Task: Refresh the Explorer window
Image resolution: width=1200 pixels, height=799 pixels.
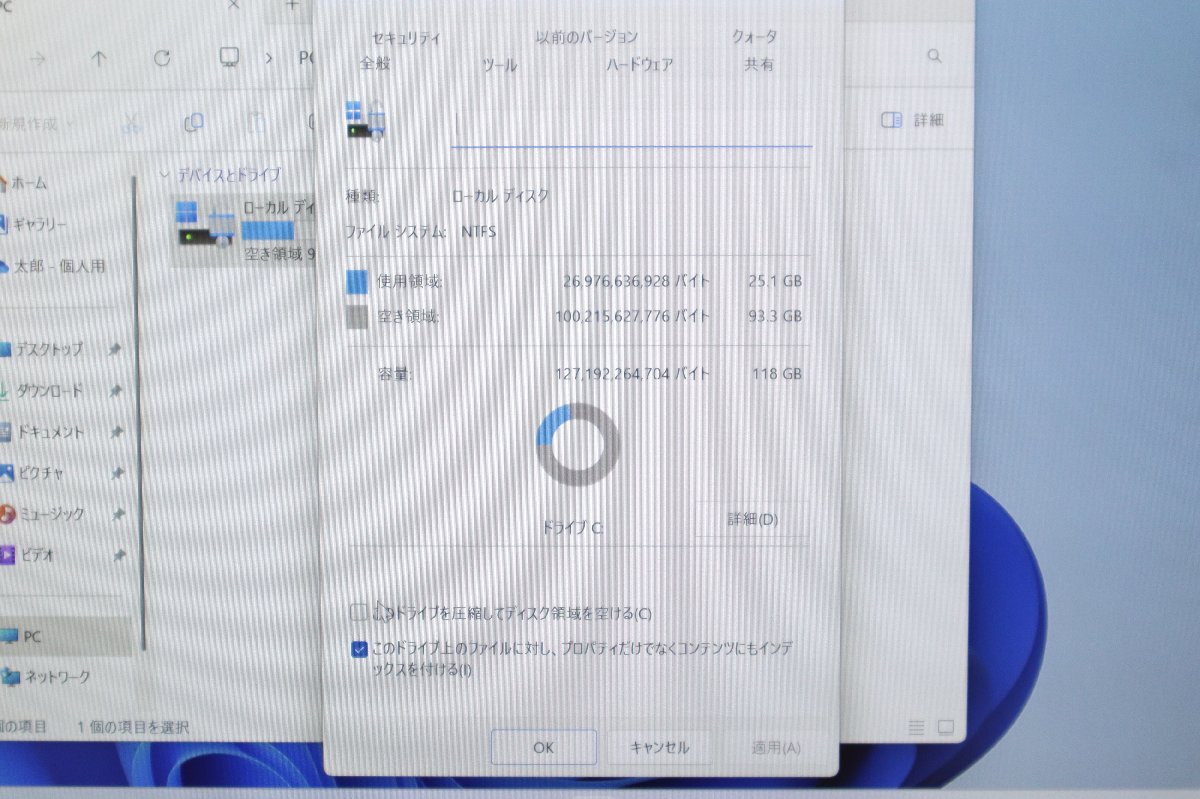Action: tap(163, 58)
